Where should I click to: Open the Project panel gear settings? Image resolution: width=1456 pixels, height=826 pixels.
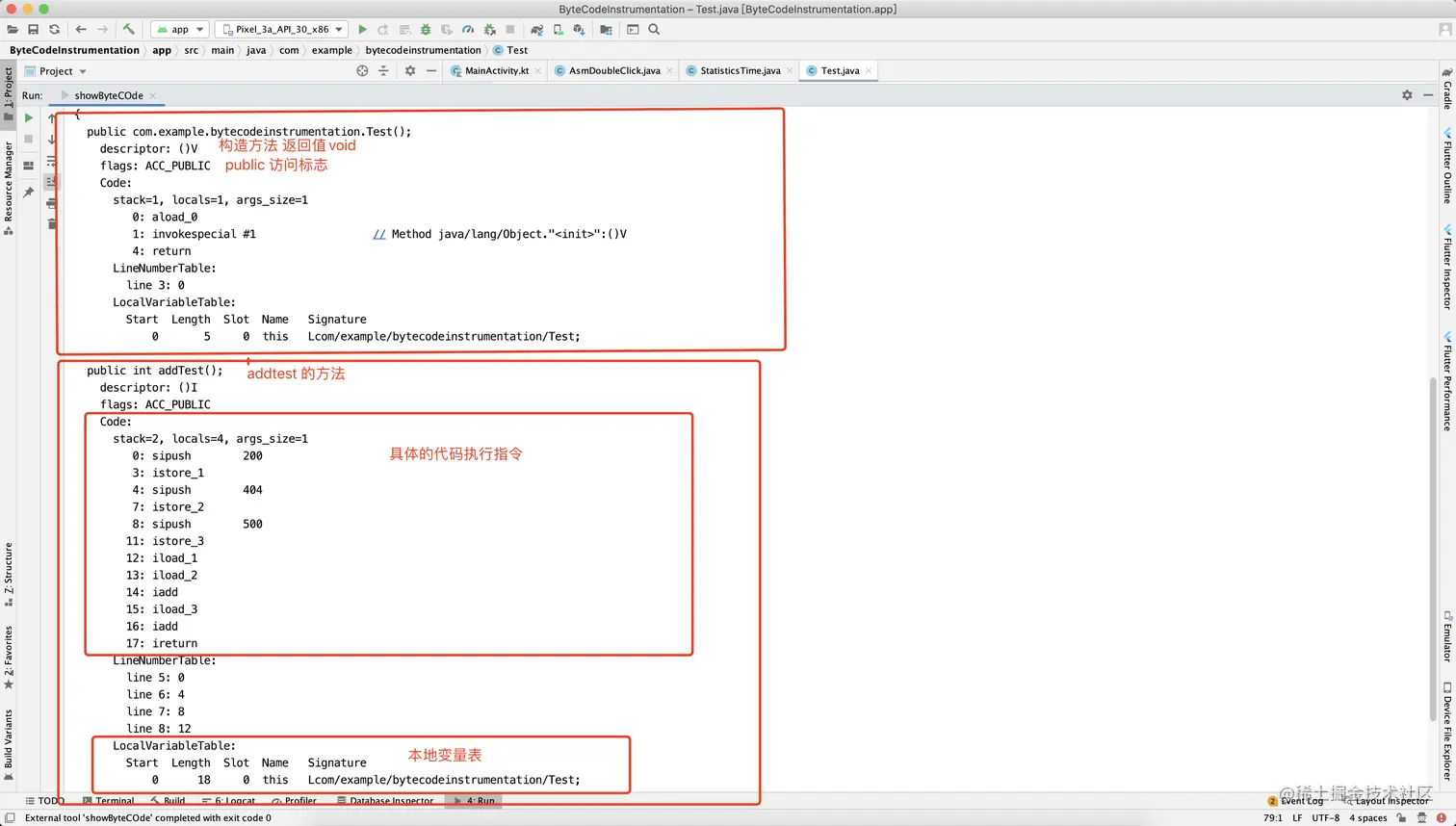click(410, 70)
